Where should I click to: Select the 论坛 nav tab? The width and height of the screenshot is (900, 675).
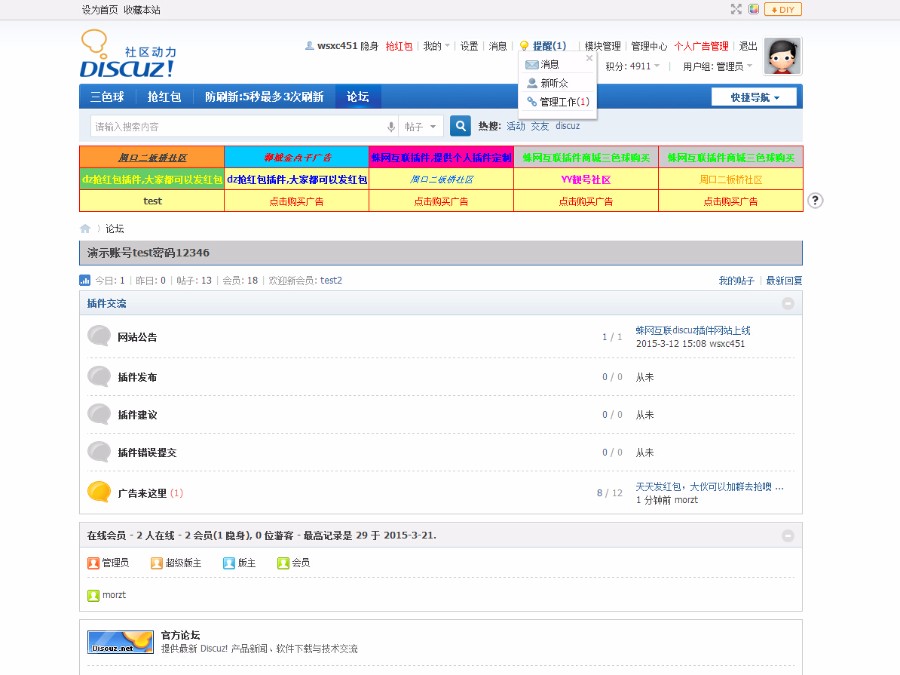[358, 96]
